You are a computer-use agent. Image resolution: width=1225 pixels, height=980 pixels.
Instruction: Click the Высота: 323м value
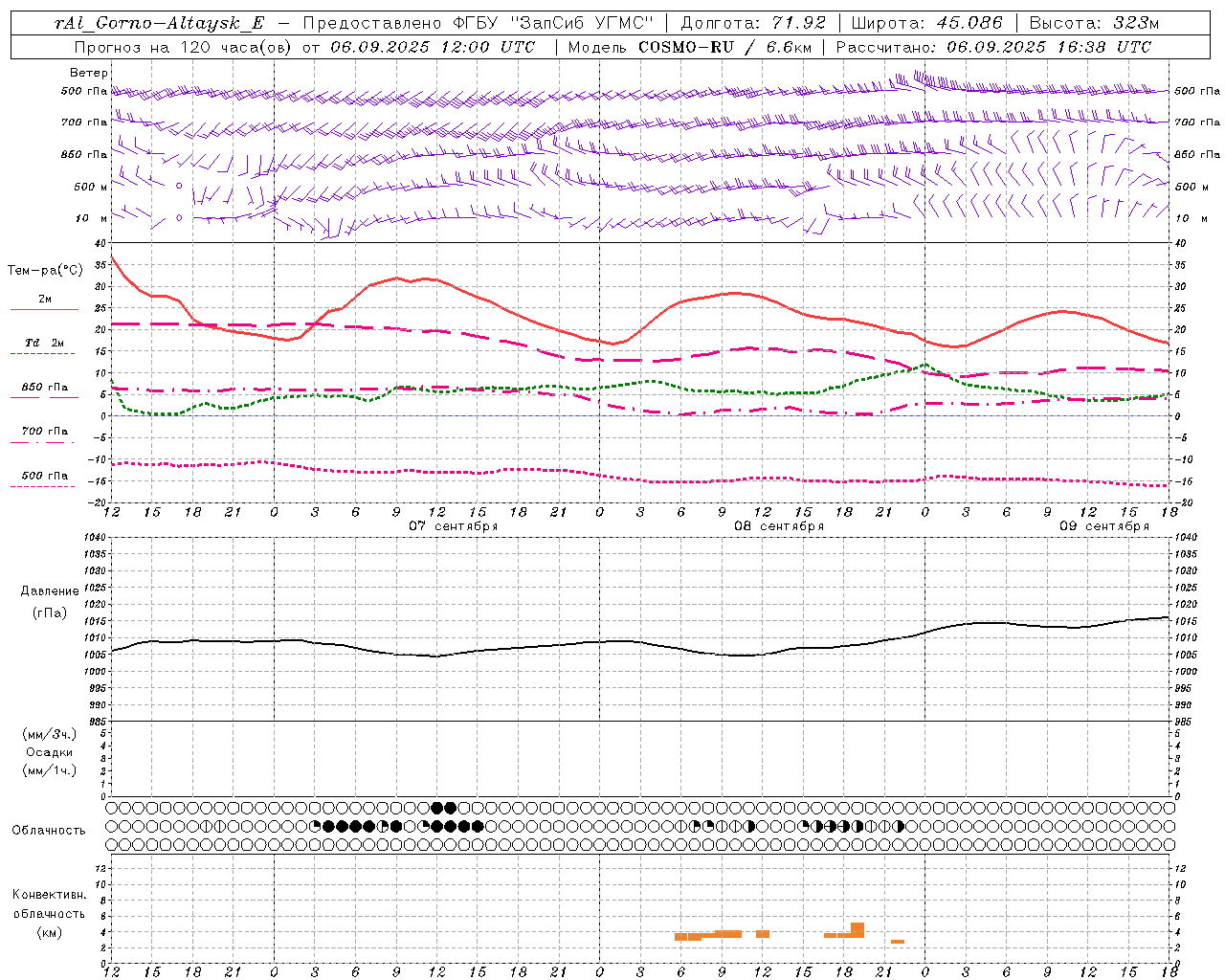[1094, 24]
